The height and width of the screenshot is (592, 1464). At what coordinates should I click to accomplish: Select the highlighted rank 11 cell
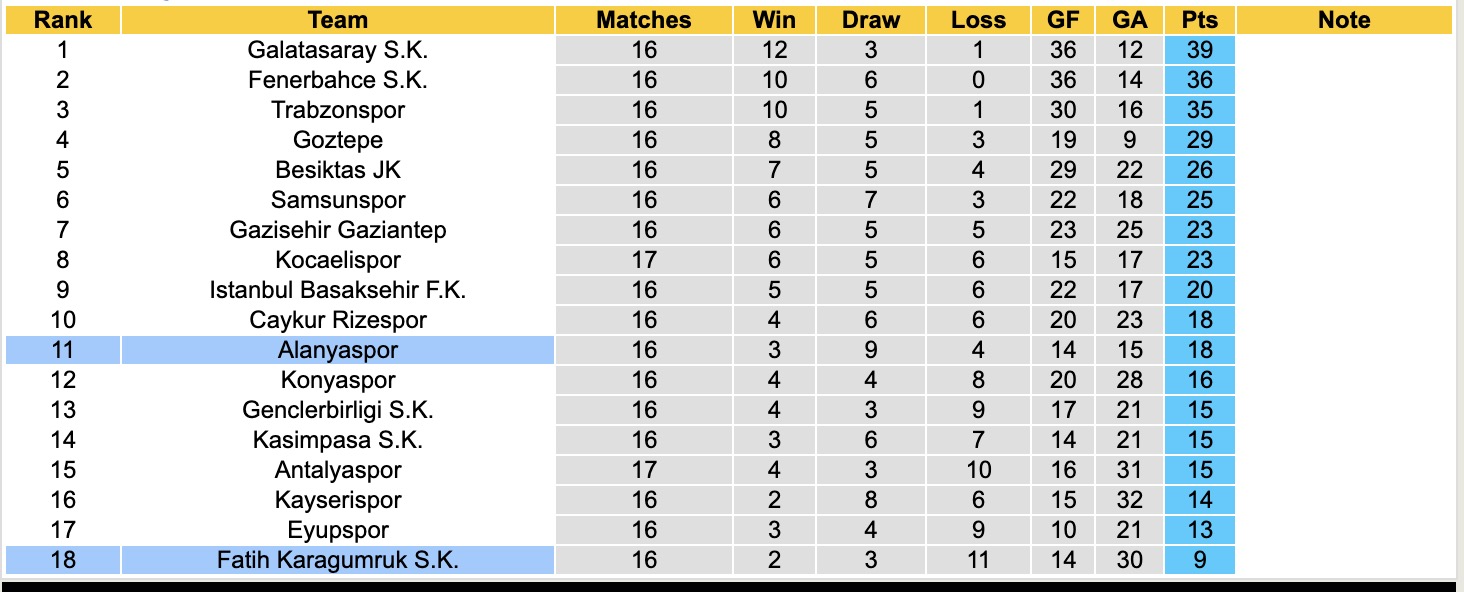coord(62,350)
